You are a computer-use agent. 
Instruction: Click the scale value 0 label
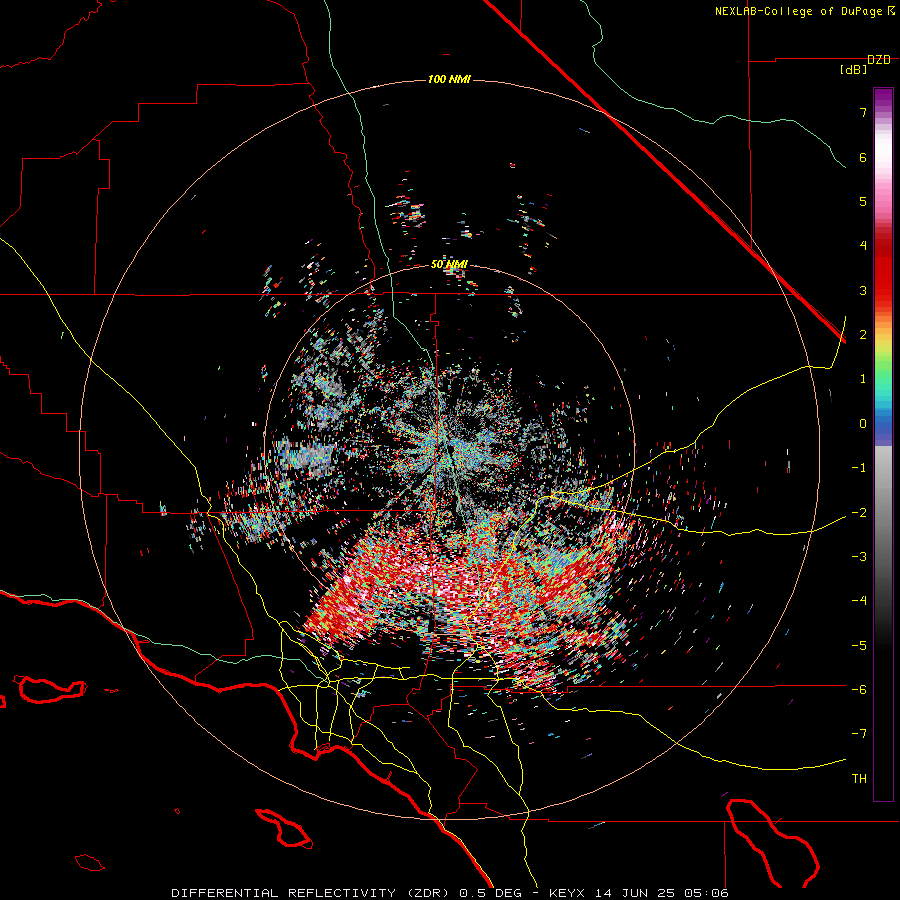[863, 424]
